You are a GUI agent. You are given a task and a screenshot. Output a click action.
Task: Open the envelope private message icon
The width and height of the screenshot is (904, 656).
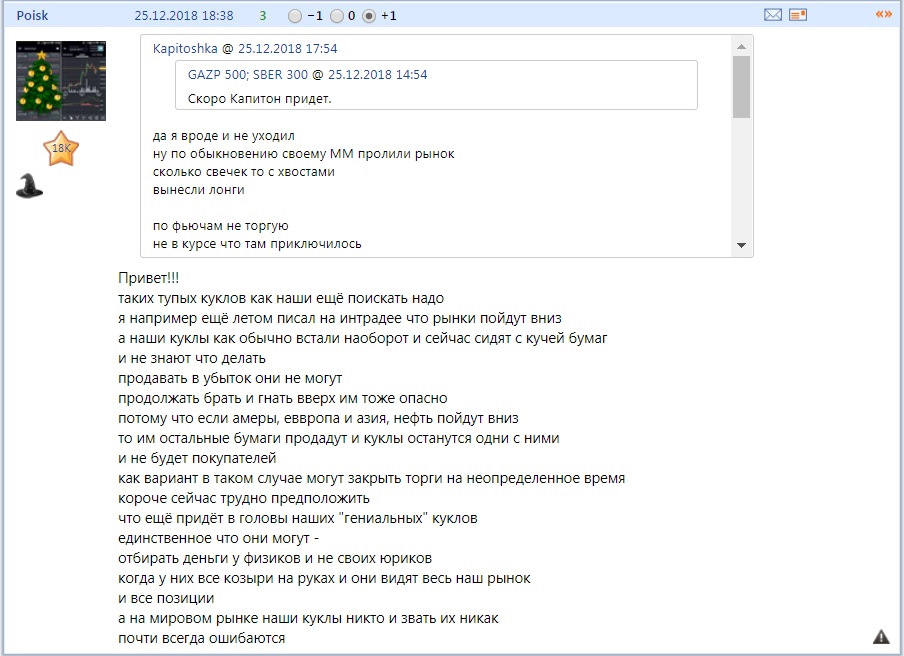(x=773, y=15)
